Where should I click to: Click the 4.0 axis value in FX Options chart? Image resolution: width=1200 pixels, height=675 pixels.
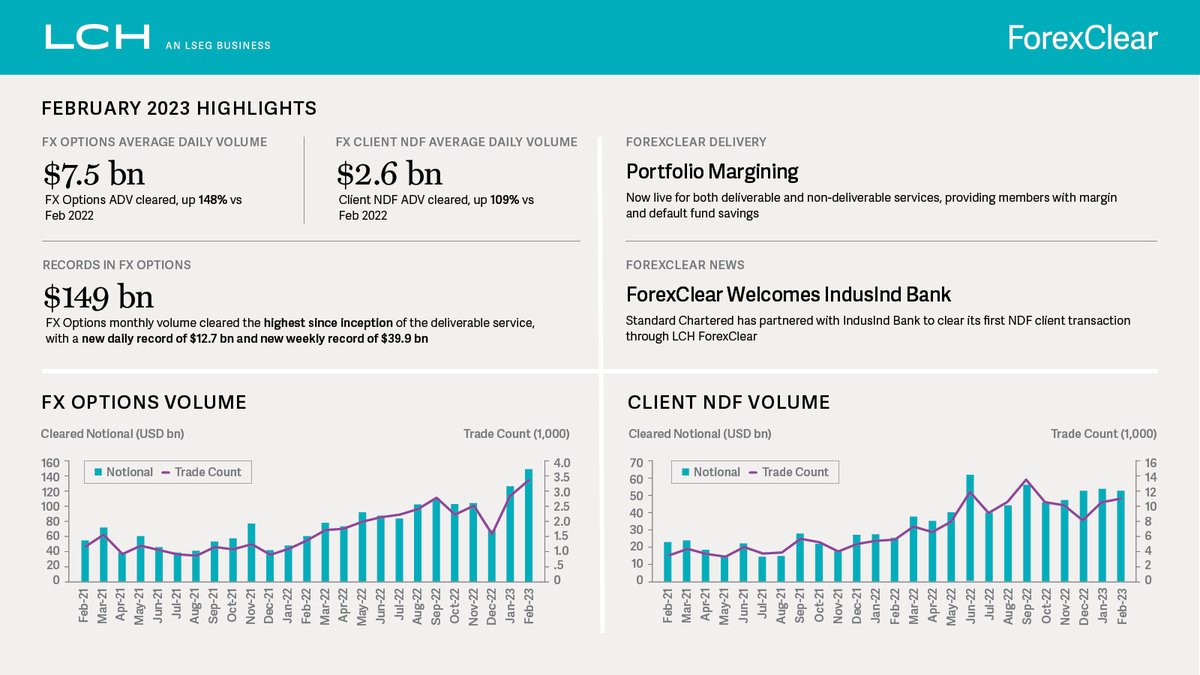[x=561, y=462]
